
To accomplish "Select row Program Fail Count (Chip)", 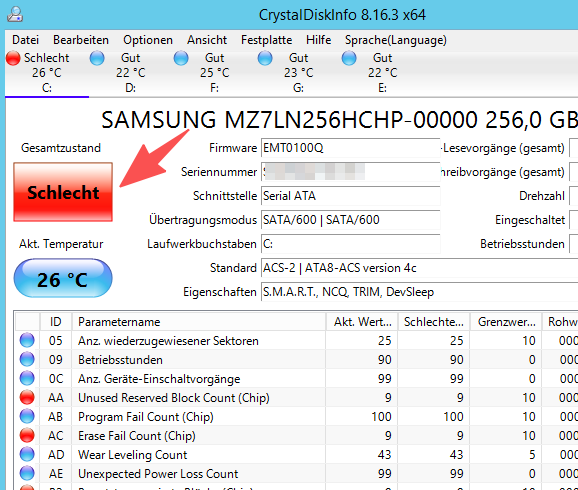I will pyautogui.click(x=296, y=417).
